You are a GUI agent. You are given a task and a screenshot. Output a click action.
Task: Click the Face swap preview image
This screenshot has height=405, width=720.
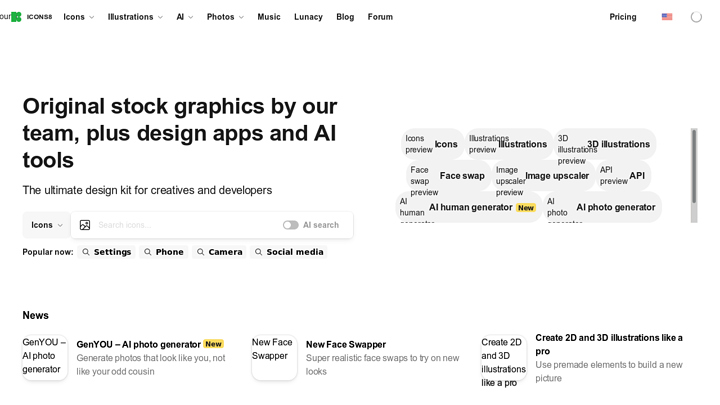[x=424, y=181]
